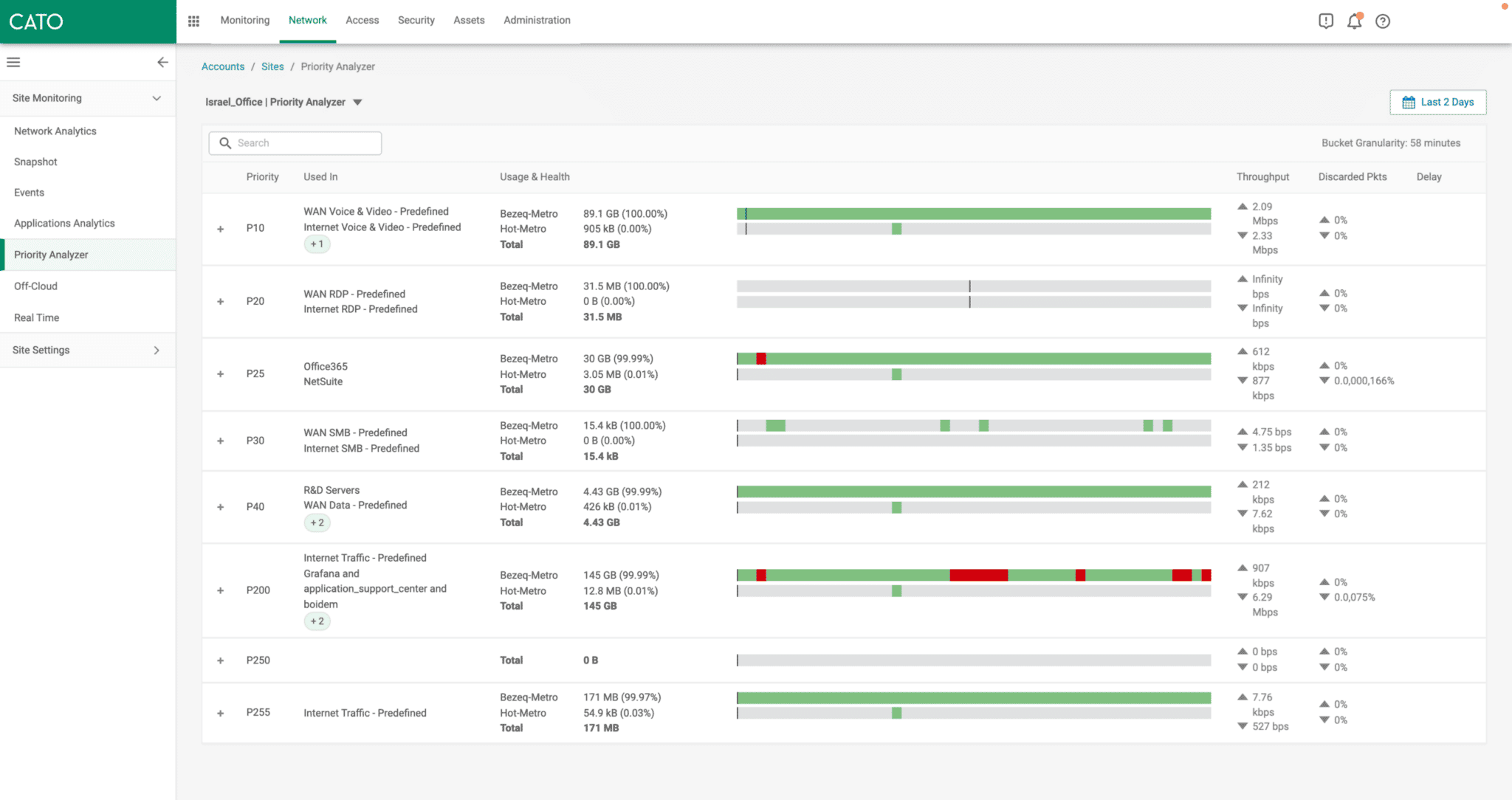This screenshot has width=1512, height=800.
Task: Navigate to Accounts via the breadcrumb
Action: tap(222, 66)
